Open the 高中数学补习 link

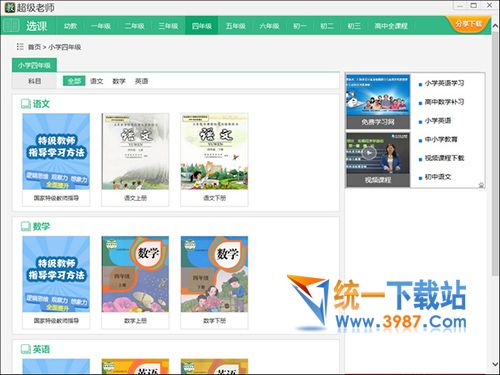444,102
